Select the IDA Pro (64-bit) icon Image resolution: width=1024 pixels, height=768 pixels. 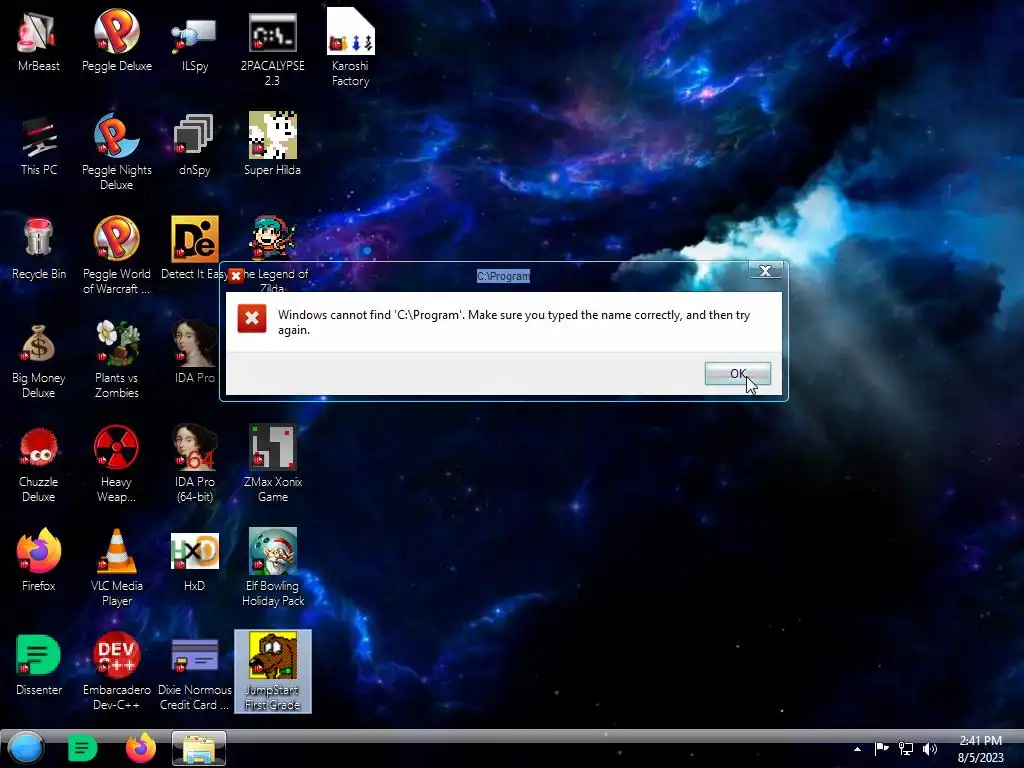pyautogui.click(x=194, y=464)
